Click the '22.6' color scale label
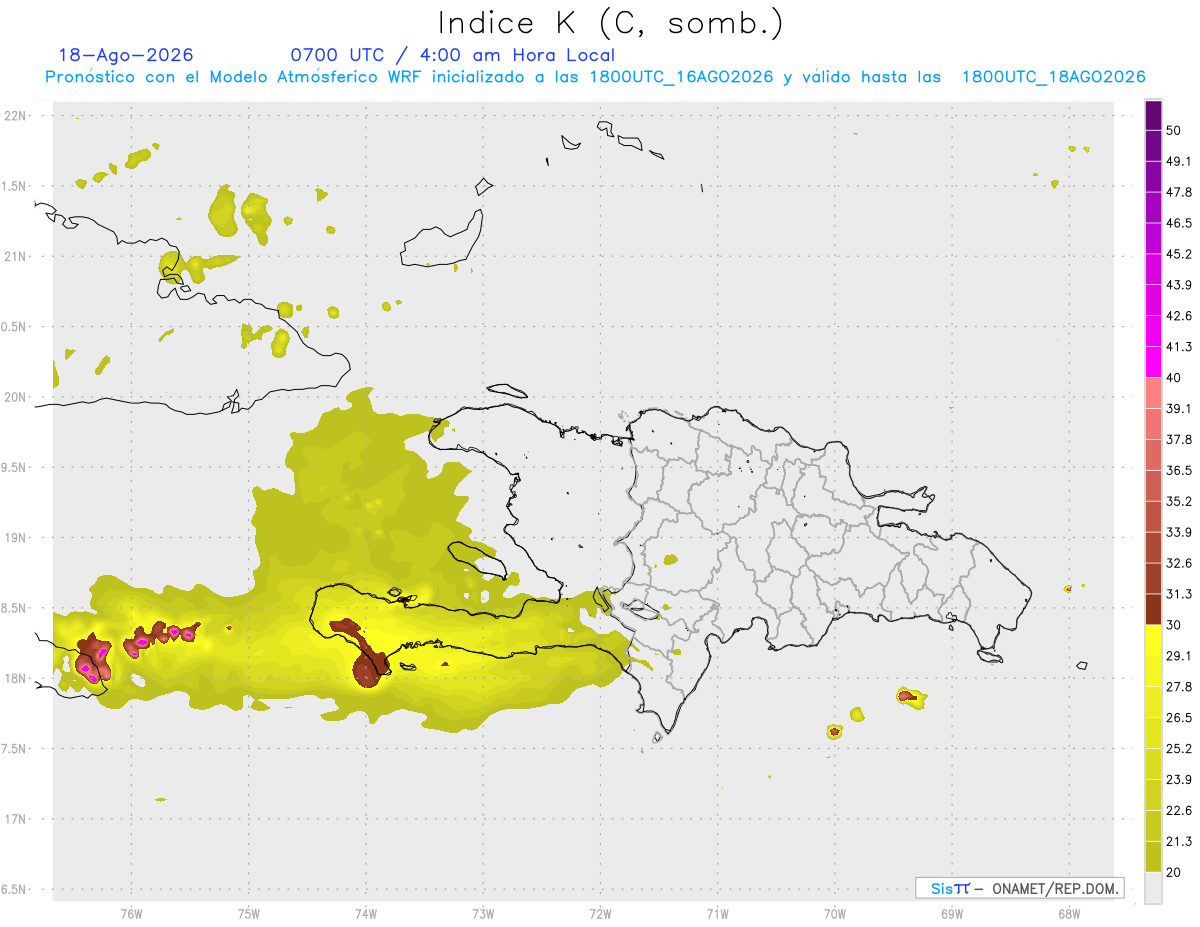1200x927 pixels. click(x=1179, y=811)
